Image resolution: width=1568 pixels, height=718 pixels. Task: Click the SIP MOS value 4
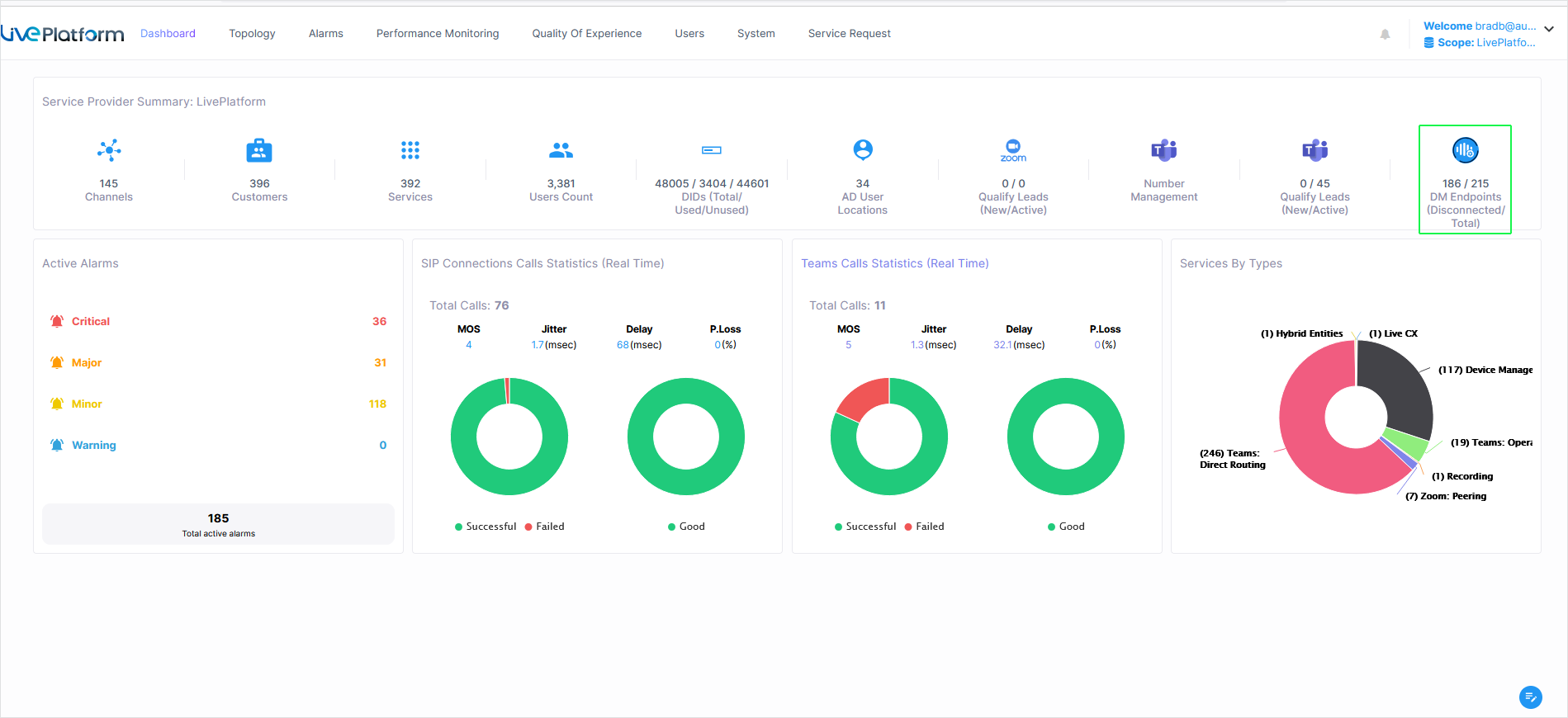[x=469, y=345]
